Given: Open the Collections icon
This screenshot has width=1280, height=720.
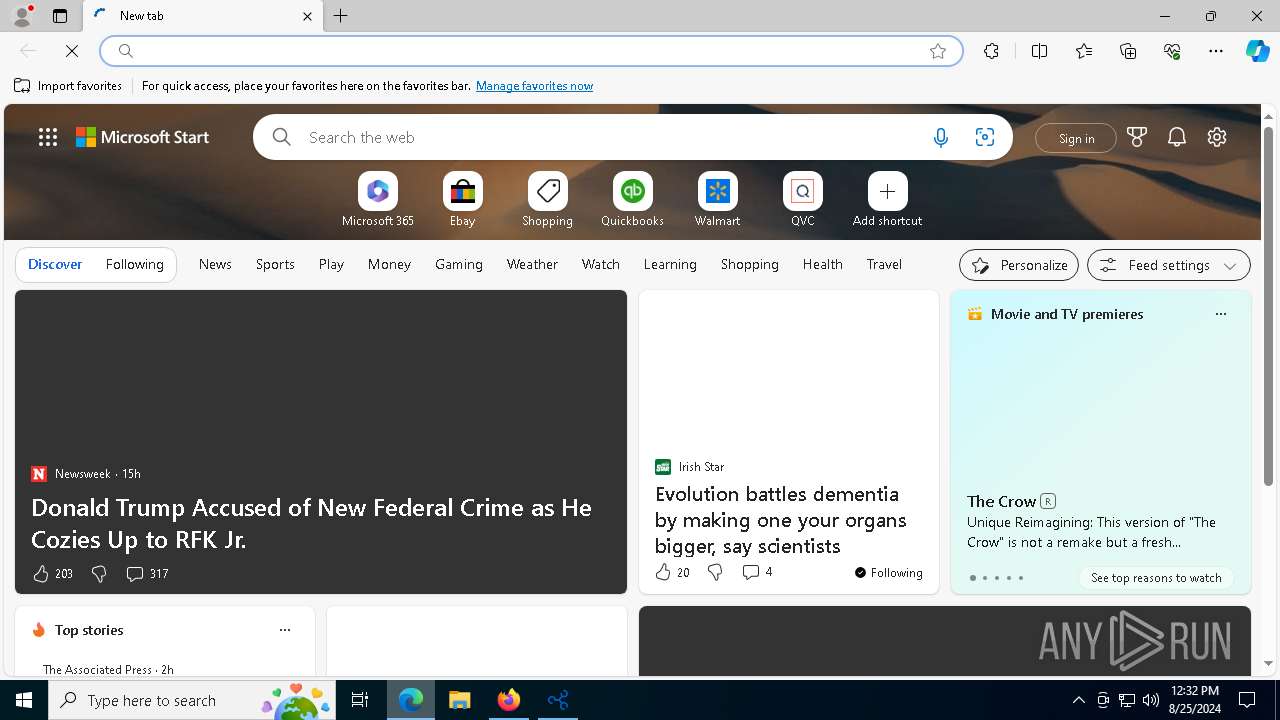Looking at the screenshot, I should (1128, 51).
